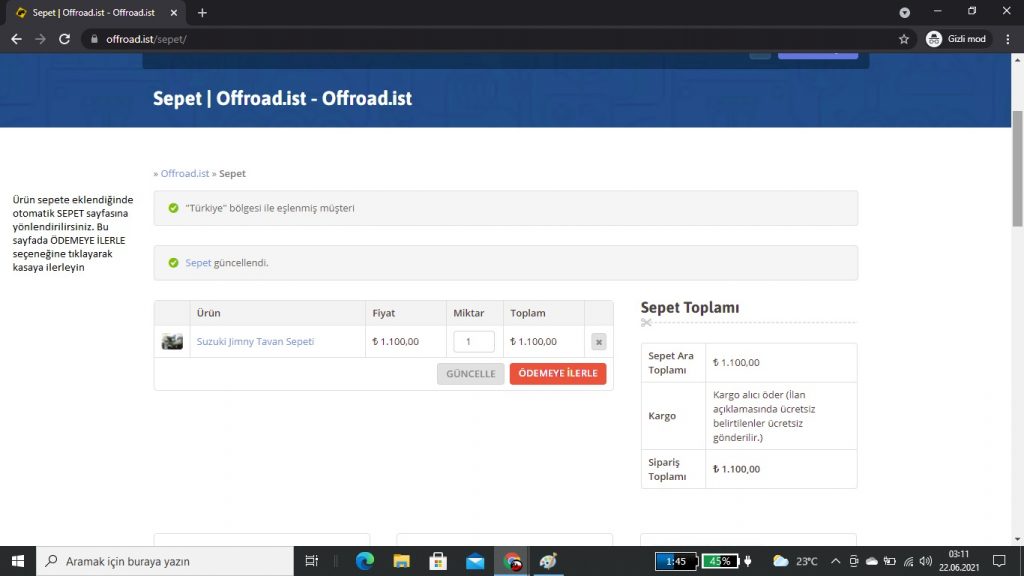Image resolution: width=1024 pixels, height=576 pixels.
Task: Open the Chrome three-dot menu
Action: tap(1008, 39)
